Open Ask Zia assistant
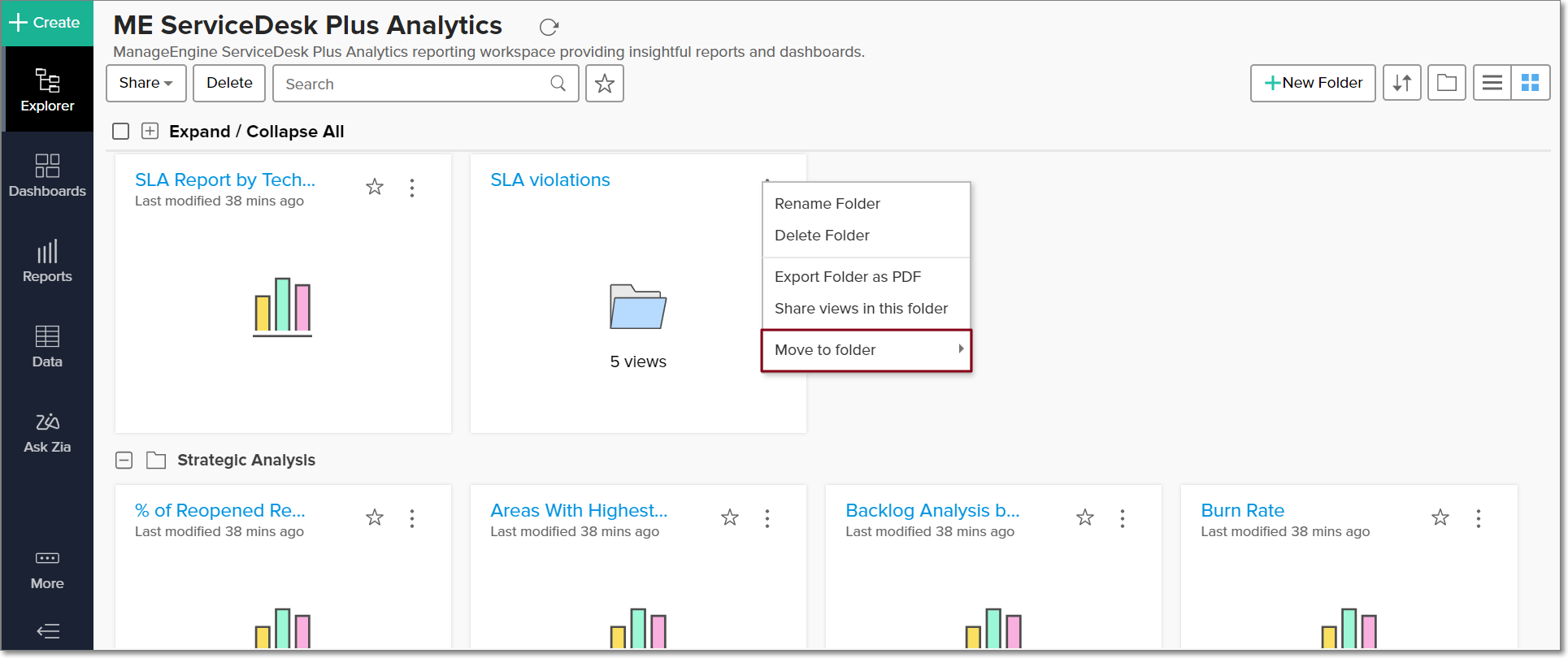The height and width of the screenshot is (658, 1568). coord(47,431)
